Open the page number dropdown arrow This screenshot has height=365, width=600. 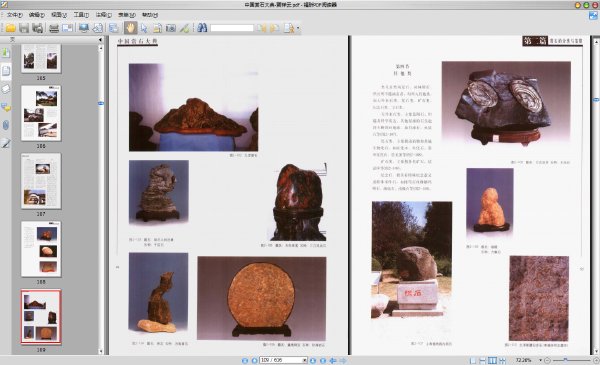click(x=305, y=360)
